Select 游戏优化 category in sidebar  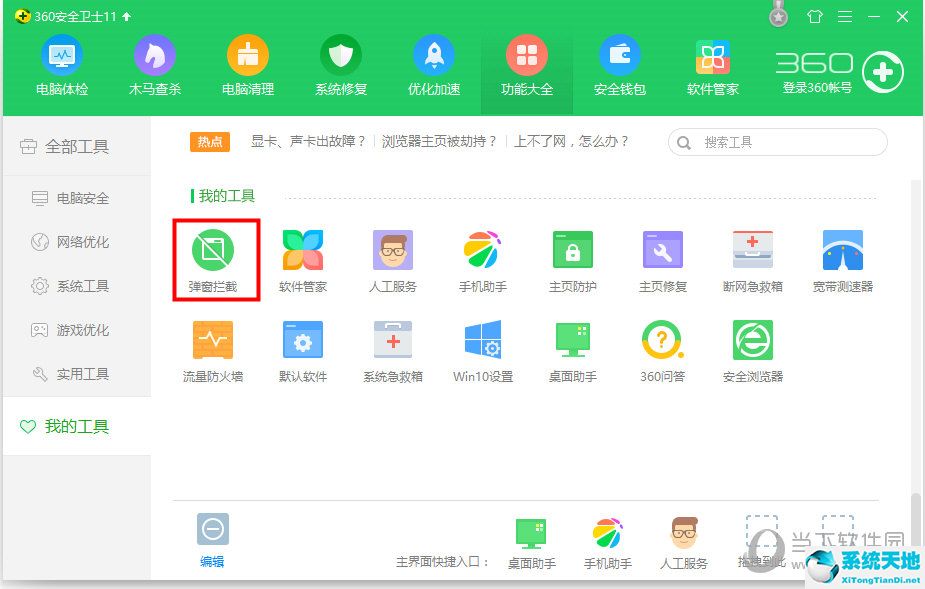click(77, 330)
